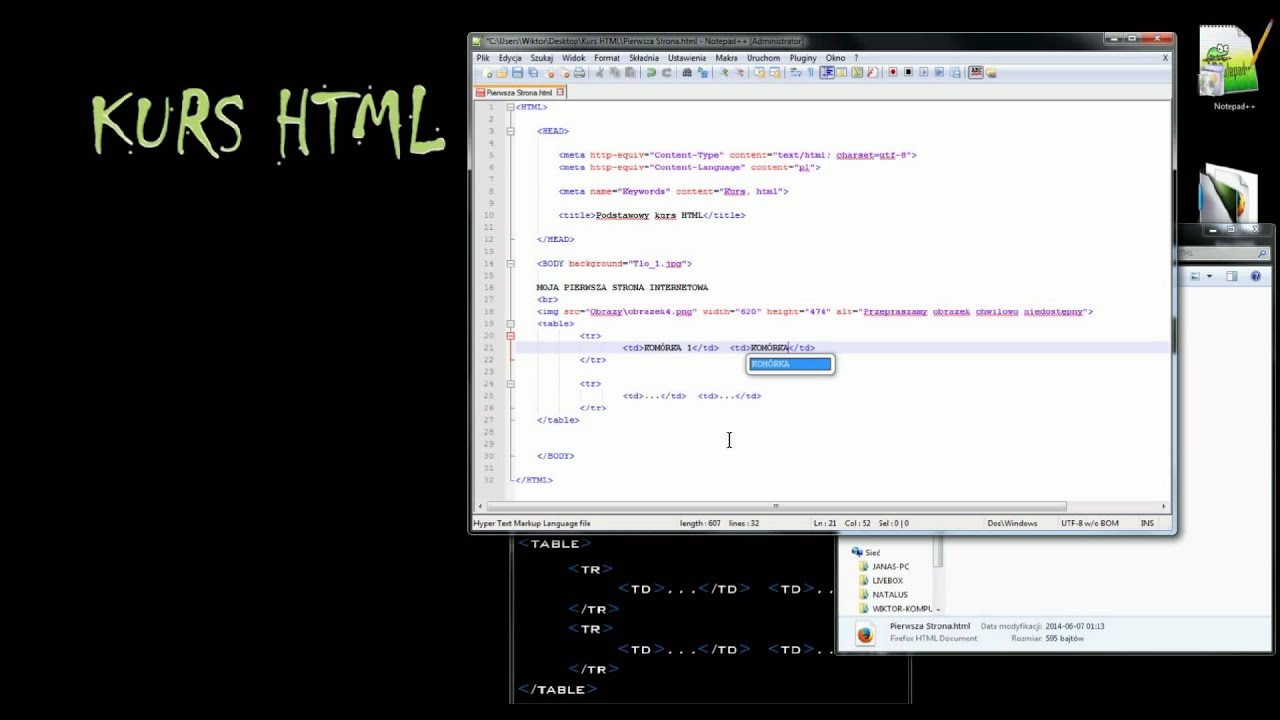Click the Explorer help question icon
The height and width of the screenshot is (720, 1280).
click(1258, 277)
